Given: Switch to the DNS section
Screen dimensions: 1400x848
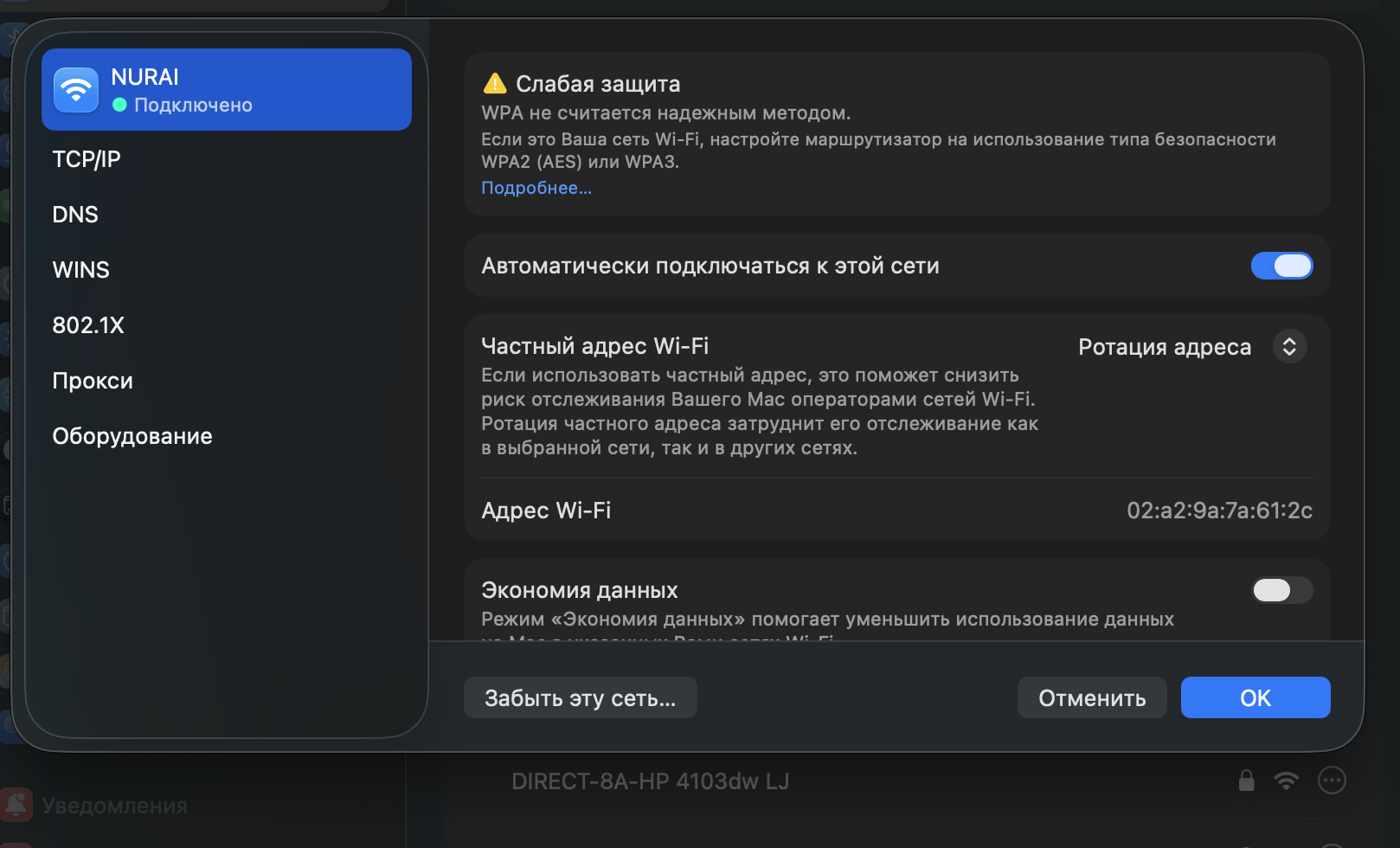Looking at the screenshot, I should (75, 215).
